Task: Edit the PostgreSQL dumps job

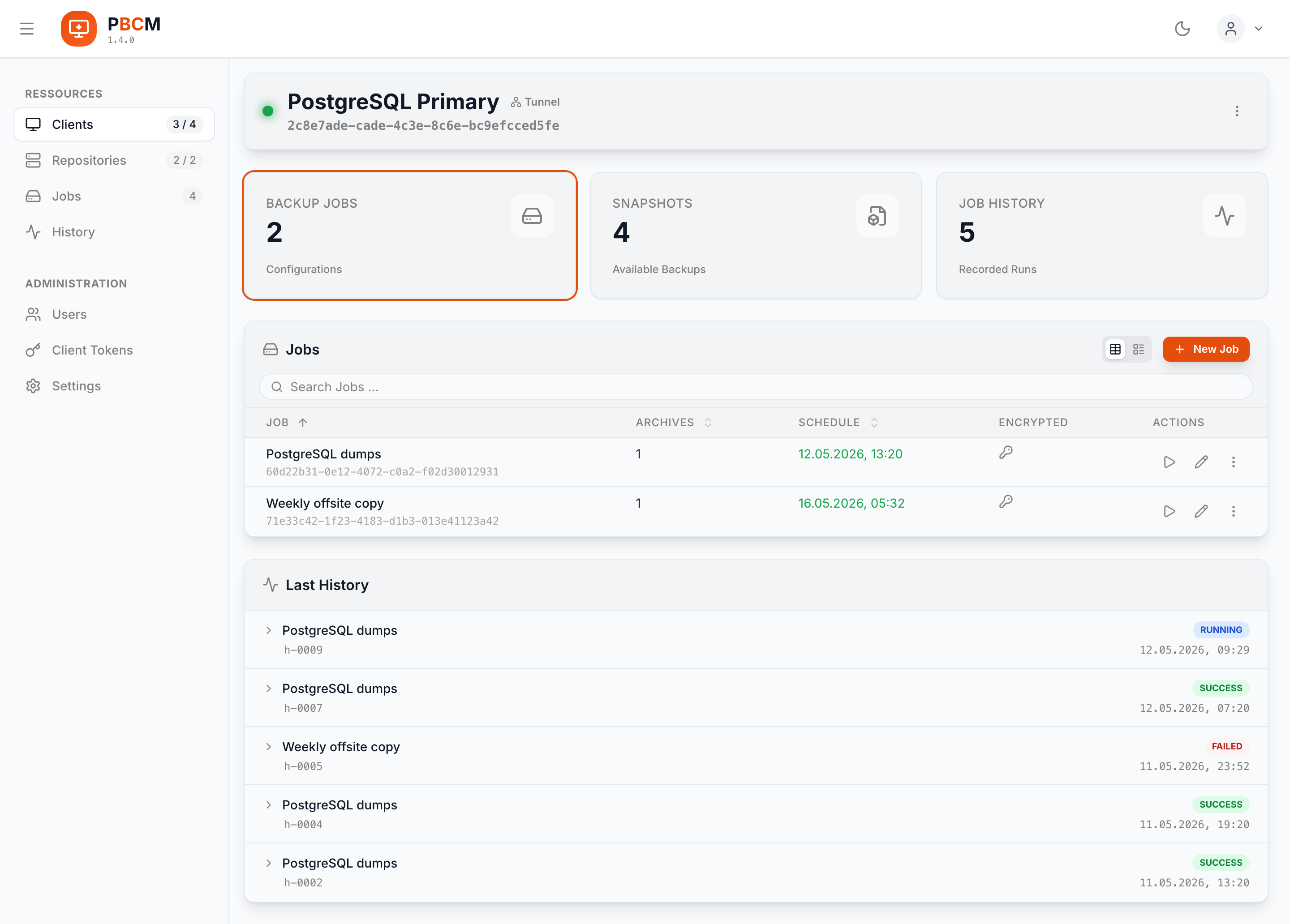Action: (1201, 462)
